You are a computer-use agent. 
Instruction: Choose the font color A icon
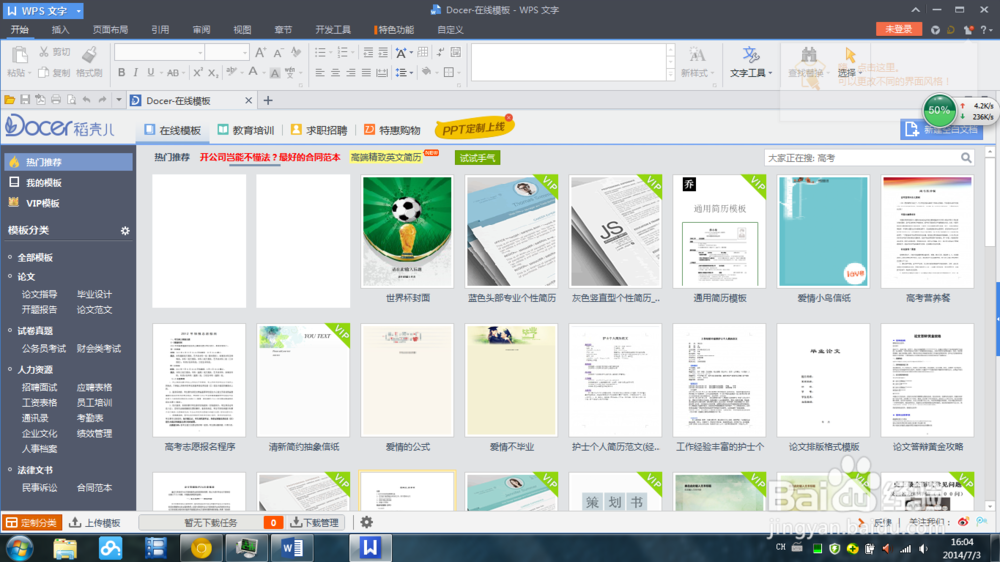tap(253, 73)
